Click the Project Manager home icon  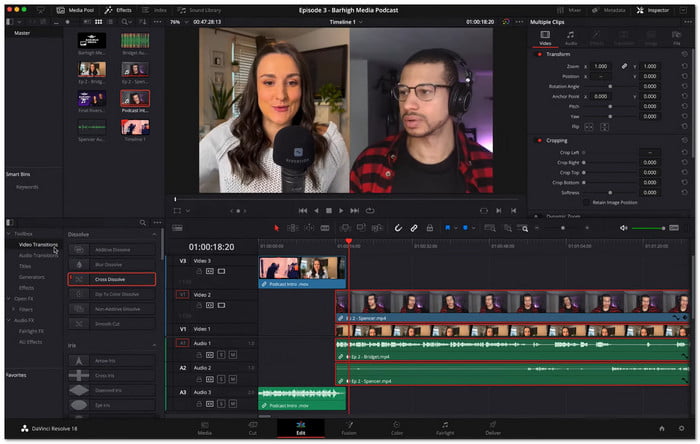pyautogui.click(x=662, y=428)
